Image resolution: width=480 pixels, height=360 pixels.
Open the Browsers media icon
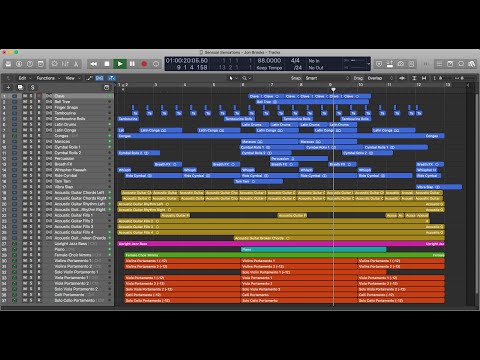point(471,64)
